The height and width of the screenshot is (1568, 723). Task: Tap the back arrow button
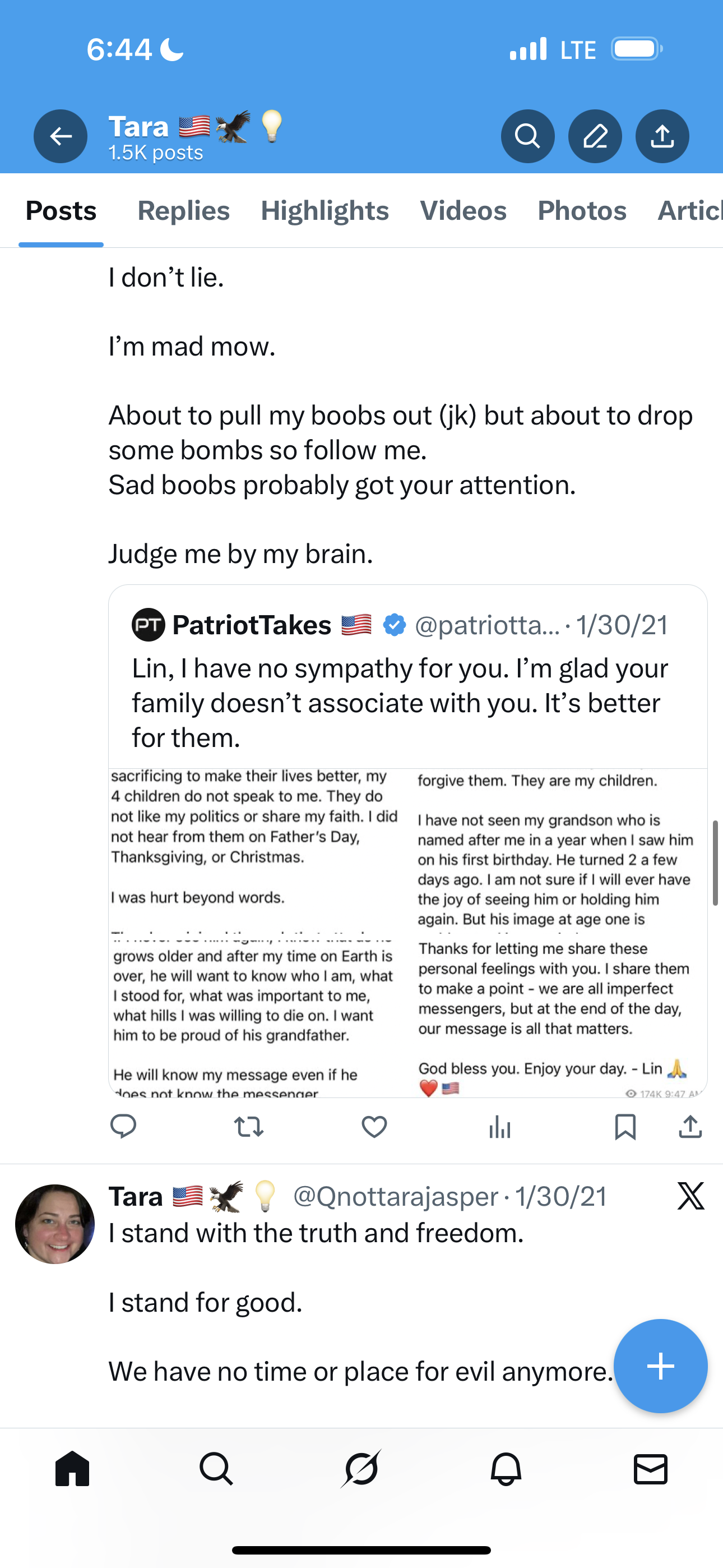click(61, 136)
